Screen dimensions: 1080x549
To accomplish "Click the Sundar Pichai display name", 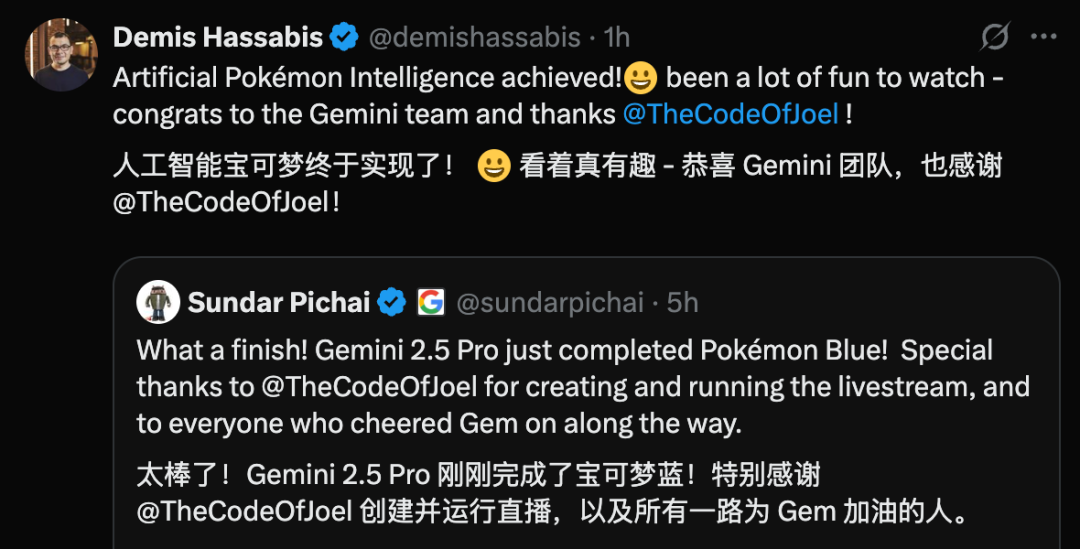I will 279,302.
